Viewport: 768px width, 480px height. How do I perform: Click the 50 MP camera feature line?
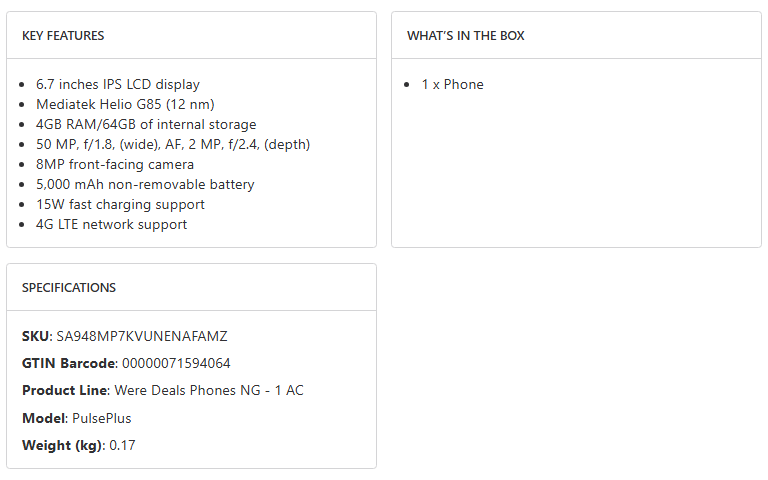point(173,145)
